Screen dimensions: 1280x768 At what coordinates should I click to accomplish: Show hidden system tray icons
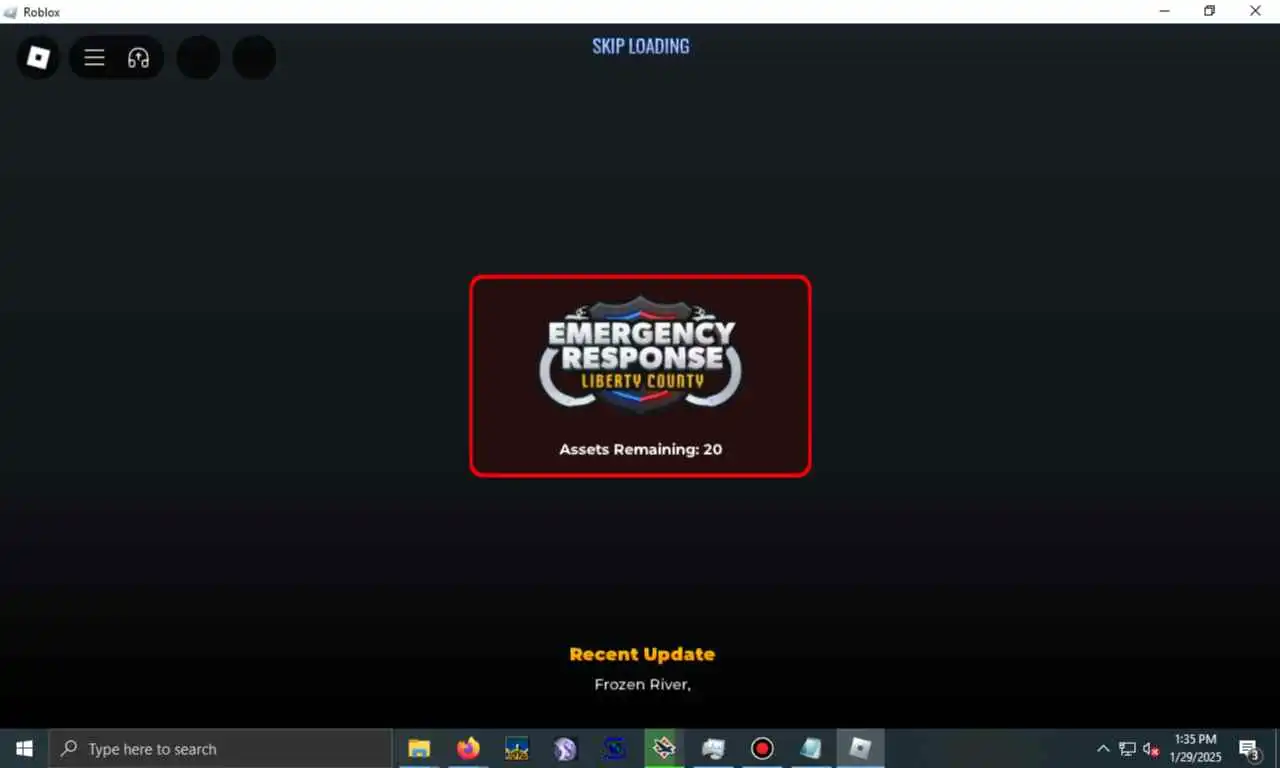1103,748
